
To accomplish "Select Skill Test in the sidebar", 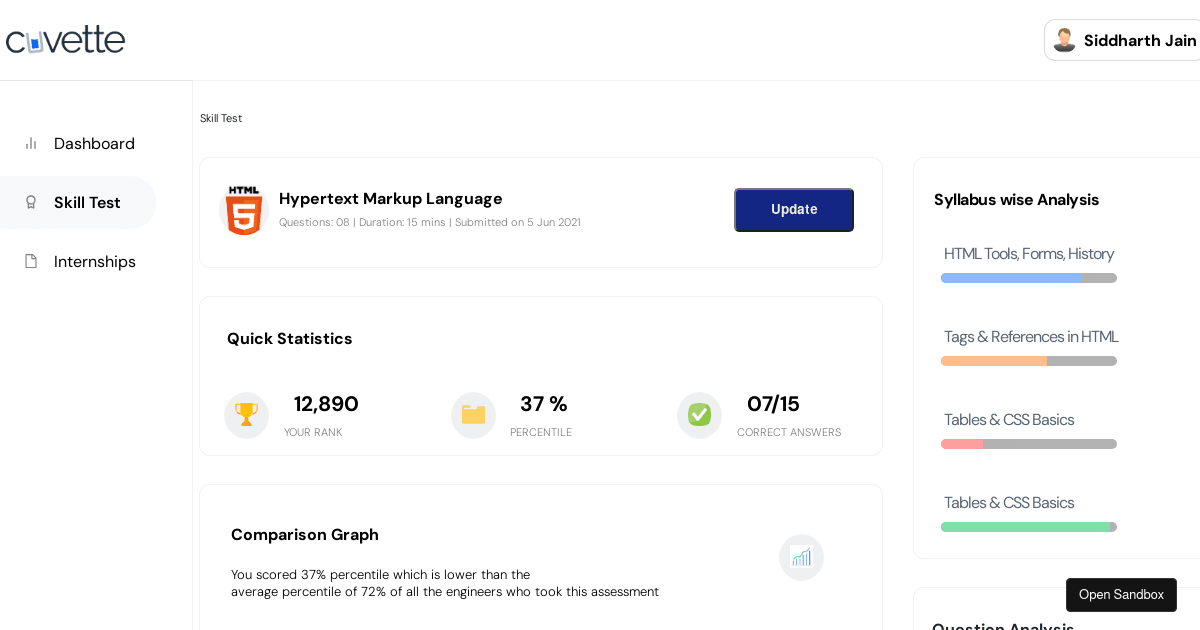I will 87,202.
